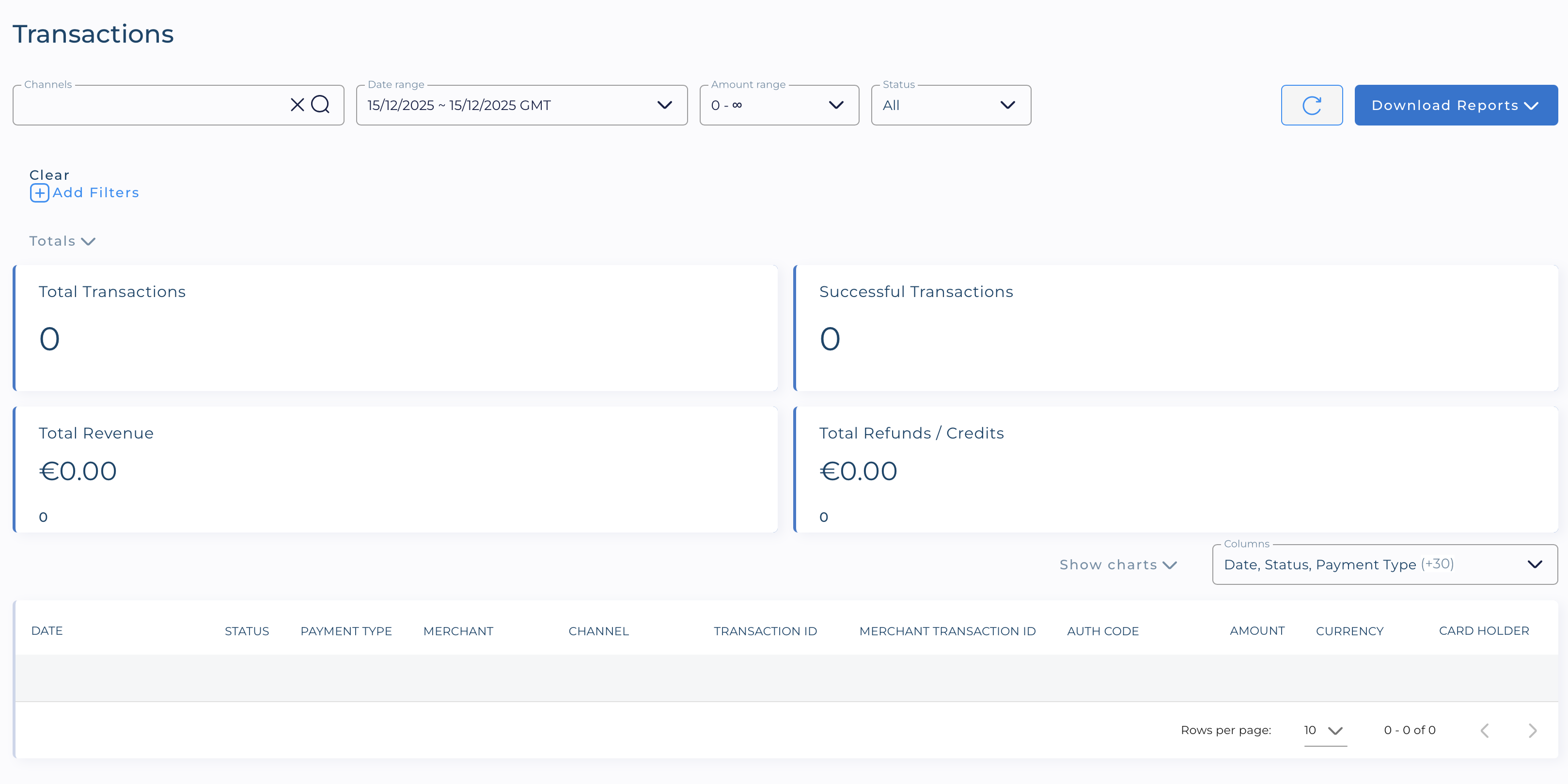Click the AUTH CODE column header
Image resolution: width=1568 pixels, height=784 pixels.
(x=1102, y=631)
